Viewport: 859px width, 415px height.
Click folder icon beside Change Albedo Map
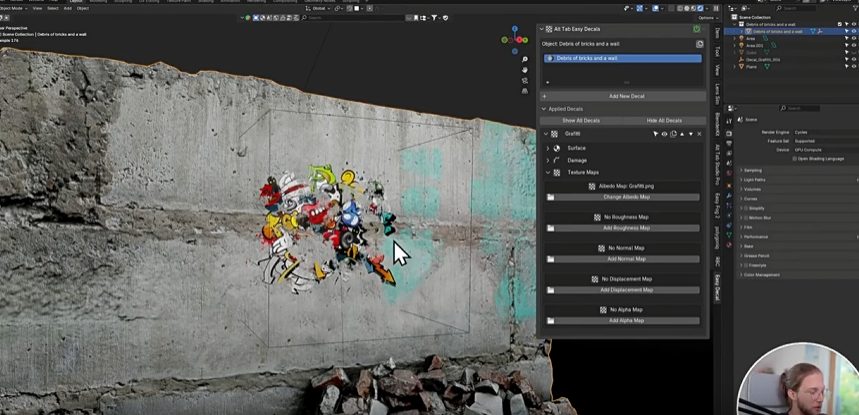pos(550,197)
